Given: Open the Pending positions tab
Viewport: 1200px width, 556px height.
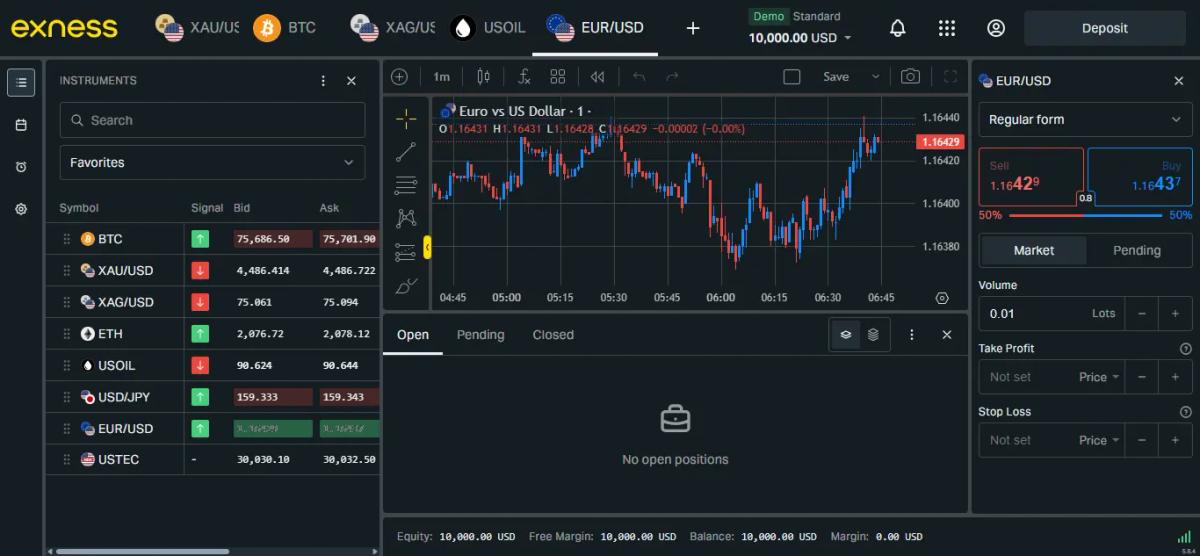Looking at the screenshot, I should (480, 335).
